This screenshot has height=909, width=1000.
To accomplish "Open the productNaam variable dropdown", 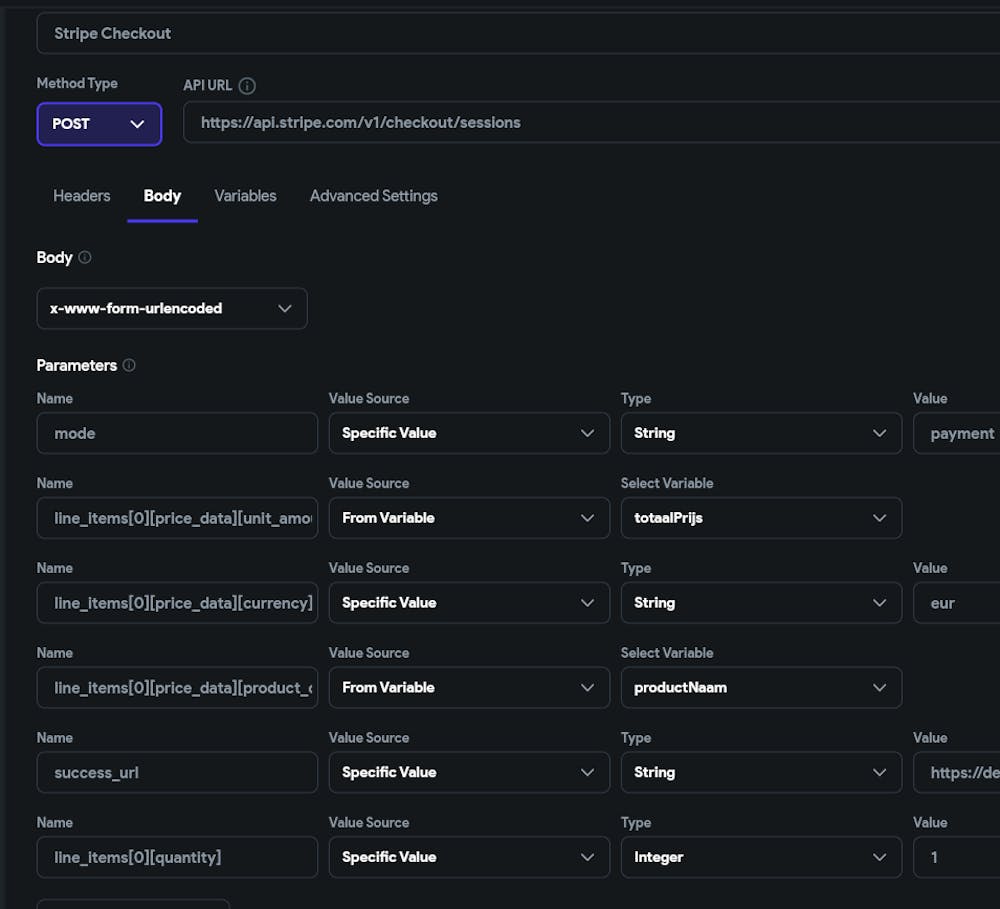I will (761, 688).
